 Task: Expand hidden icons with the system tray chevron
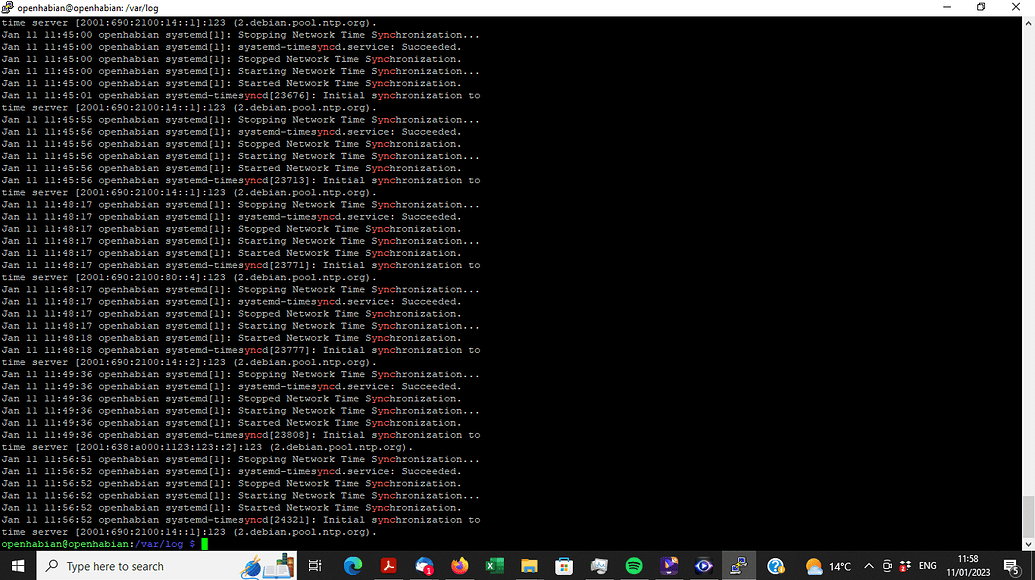pos(868,565)
